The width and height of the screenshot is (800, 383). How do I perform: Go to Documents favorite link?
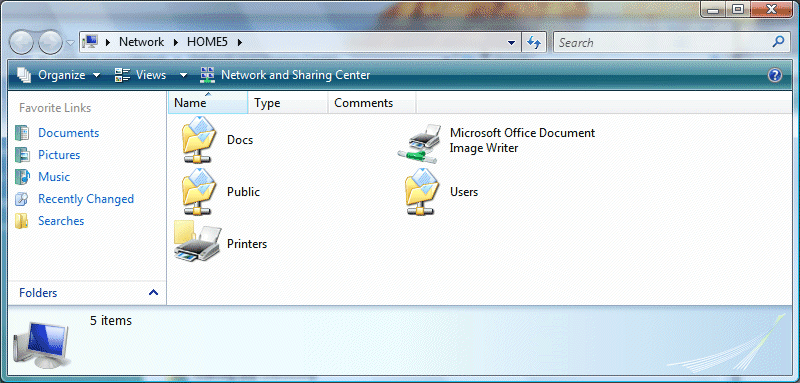[68, 133]
